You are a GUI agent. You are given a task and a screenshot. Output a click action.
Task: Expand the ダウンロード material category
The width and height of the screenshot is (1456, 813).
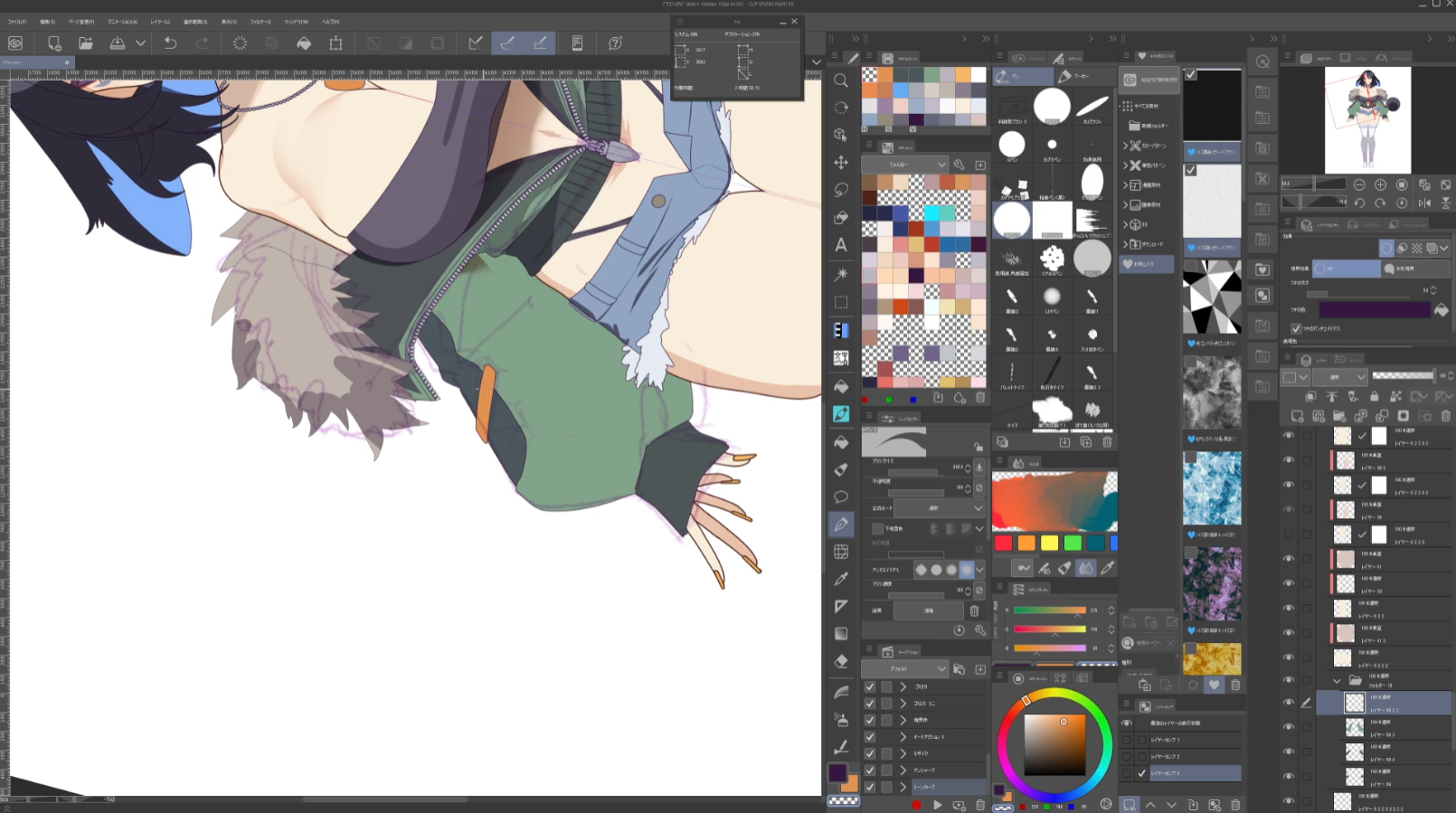pyautogui.click(x=1125, y=244)
